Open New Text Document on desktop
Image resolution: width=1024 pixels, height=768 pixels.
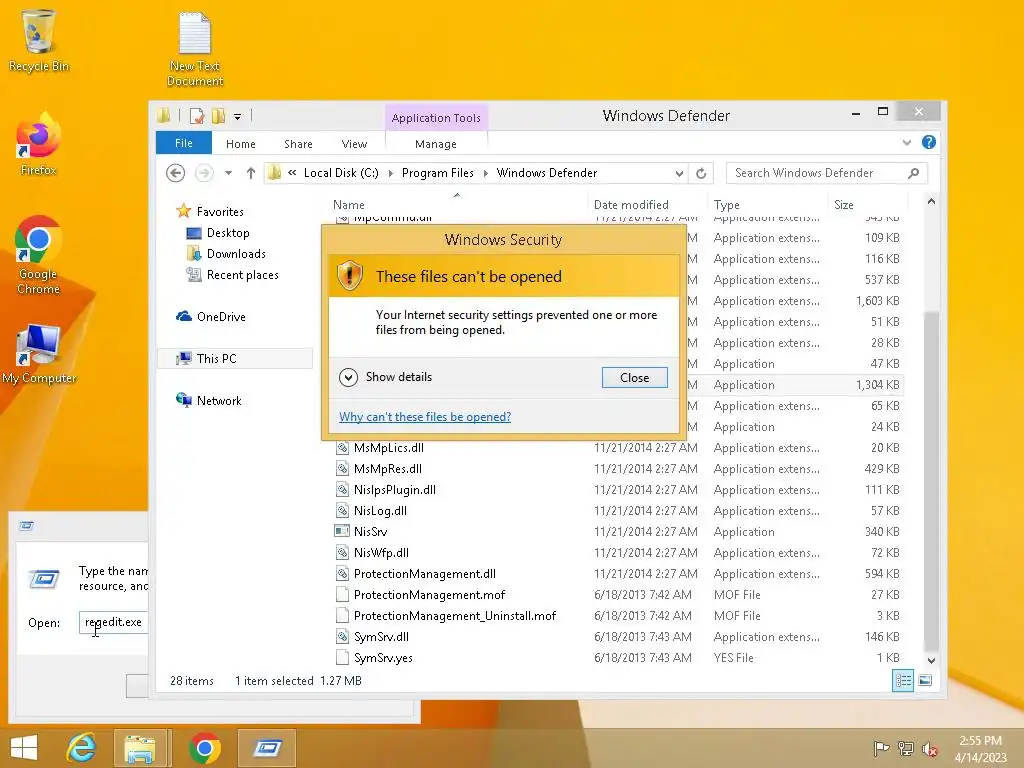[x=195, y=50]
